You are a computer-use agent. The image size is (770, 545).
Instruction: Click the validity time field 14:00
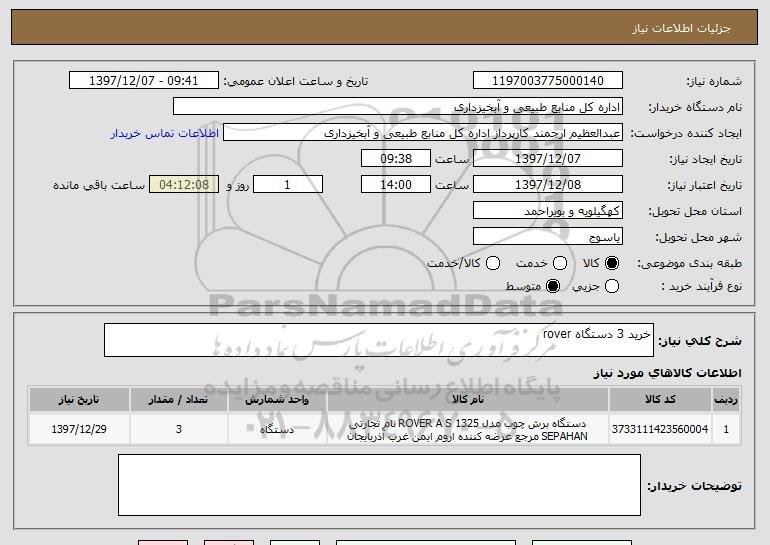pyautogui.click(x=396, y=185)
